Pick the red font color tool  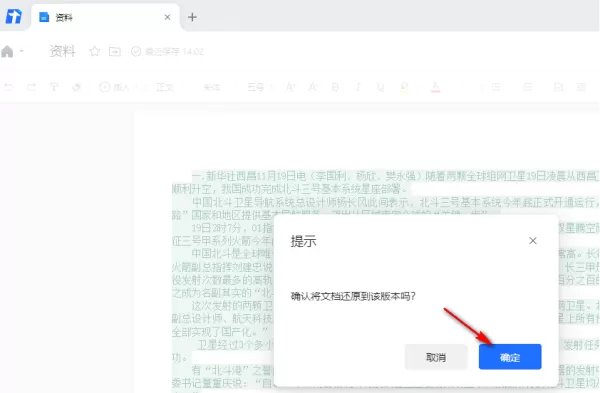click(435, 88)
